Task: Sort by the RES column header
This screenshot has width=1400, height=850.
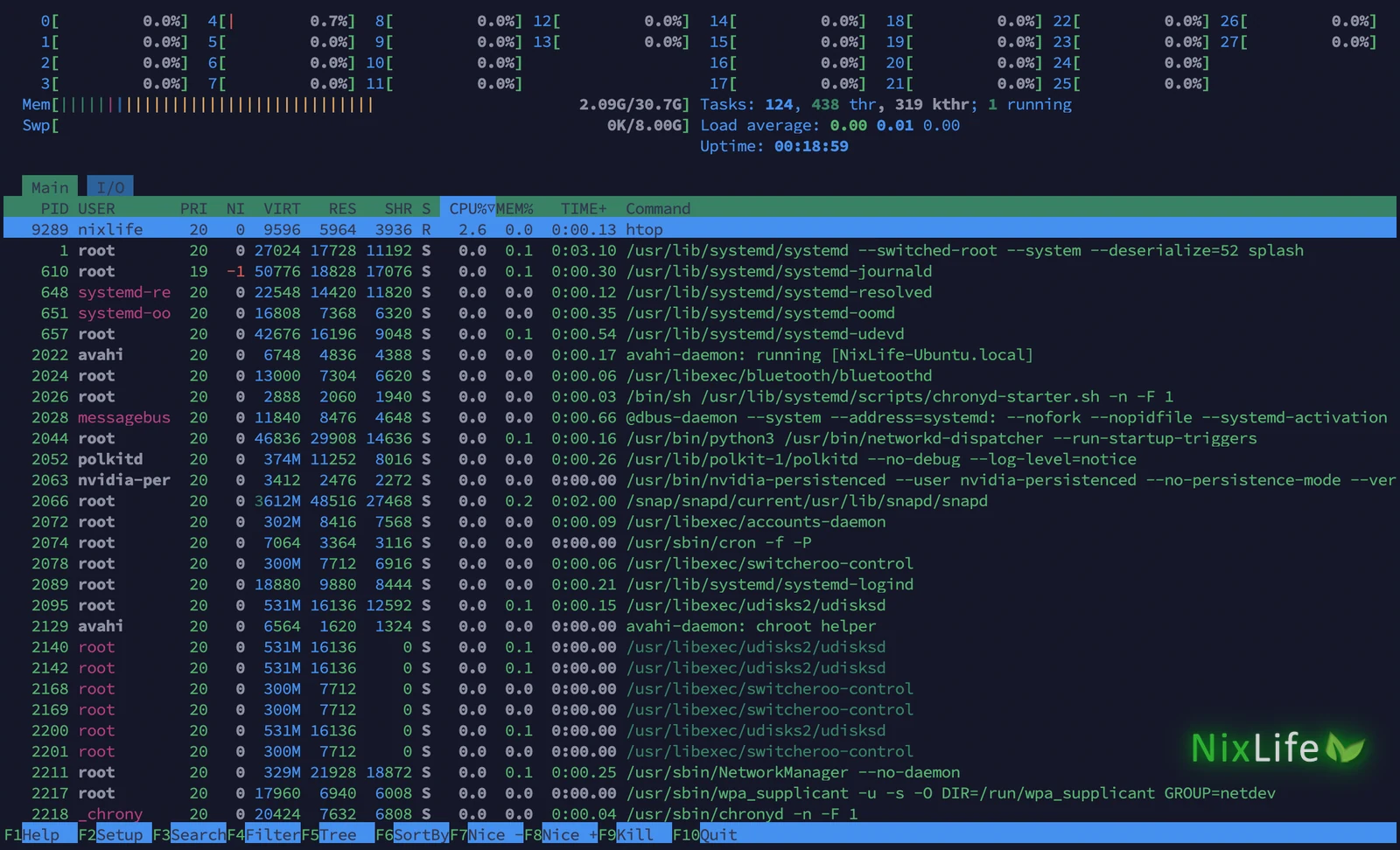Action: pos(342,208)
